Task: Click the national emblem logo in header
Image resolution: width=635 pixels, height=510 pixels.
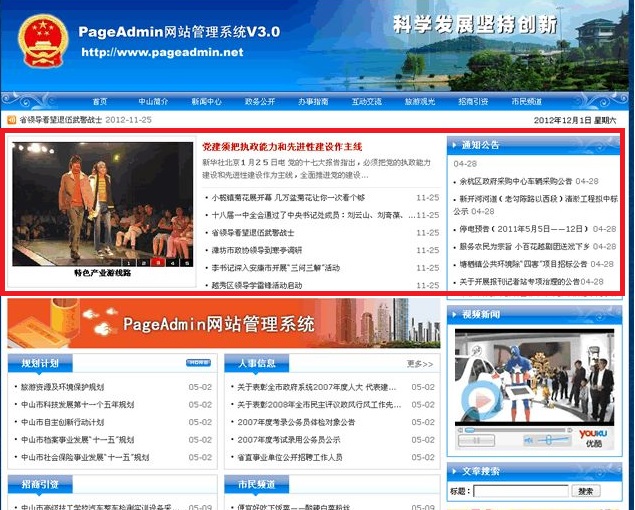Action: click(44, 41)
